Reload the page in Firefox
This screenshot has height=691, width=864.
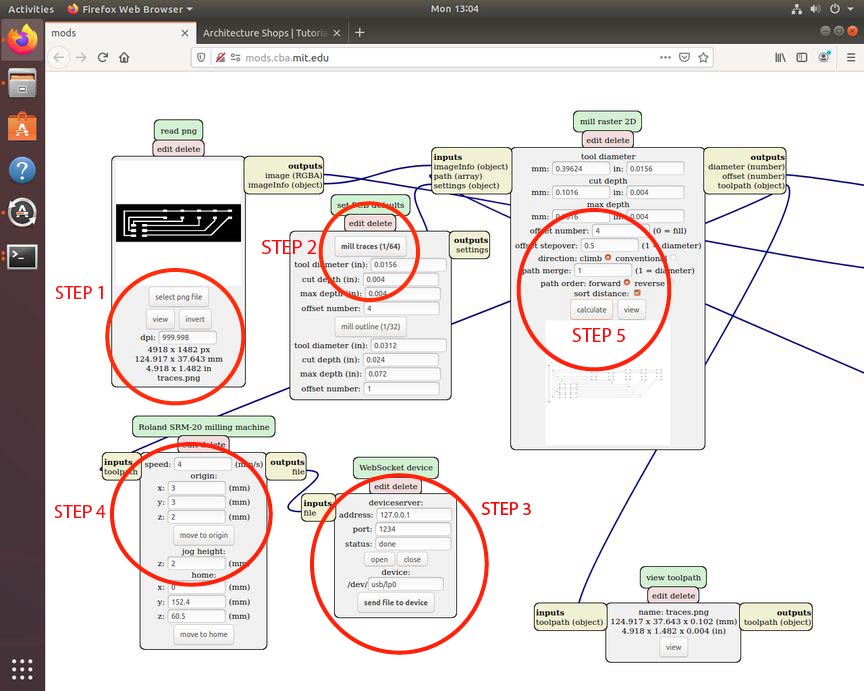102,58
